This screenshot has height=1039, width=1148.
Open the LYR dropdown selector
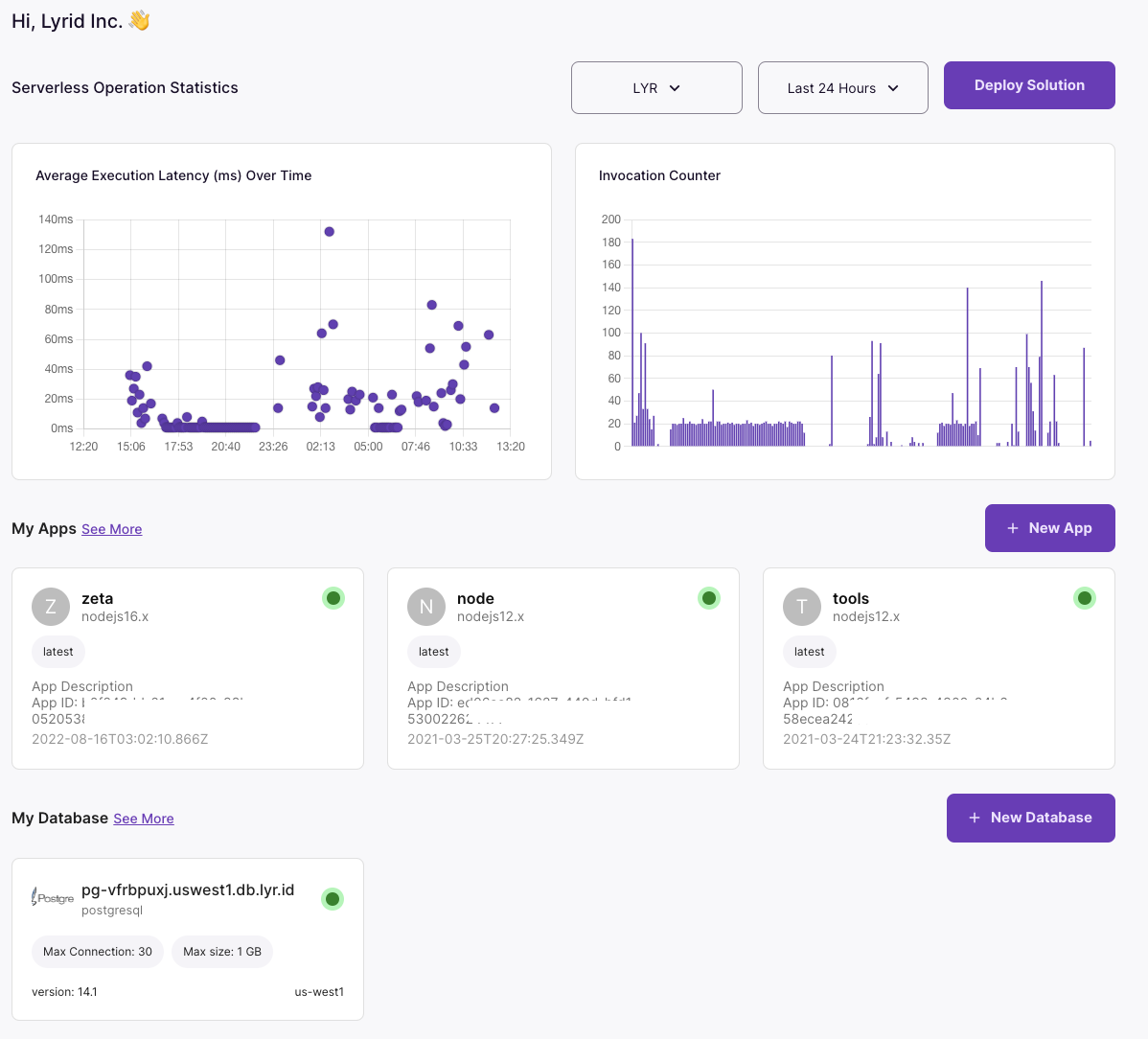pyautogui.click(x=656, y=88)
